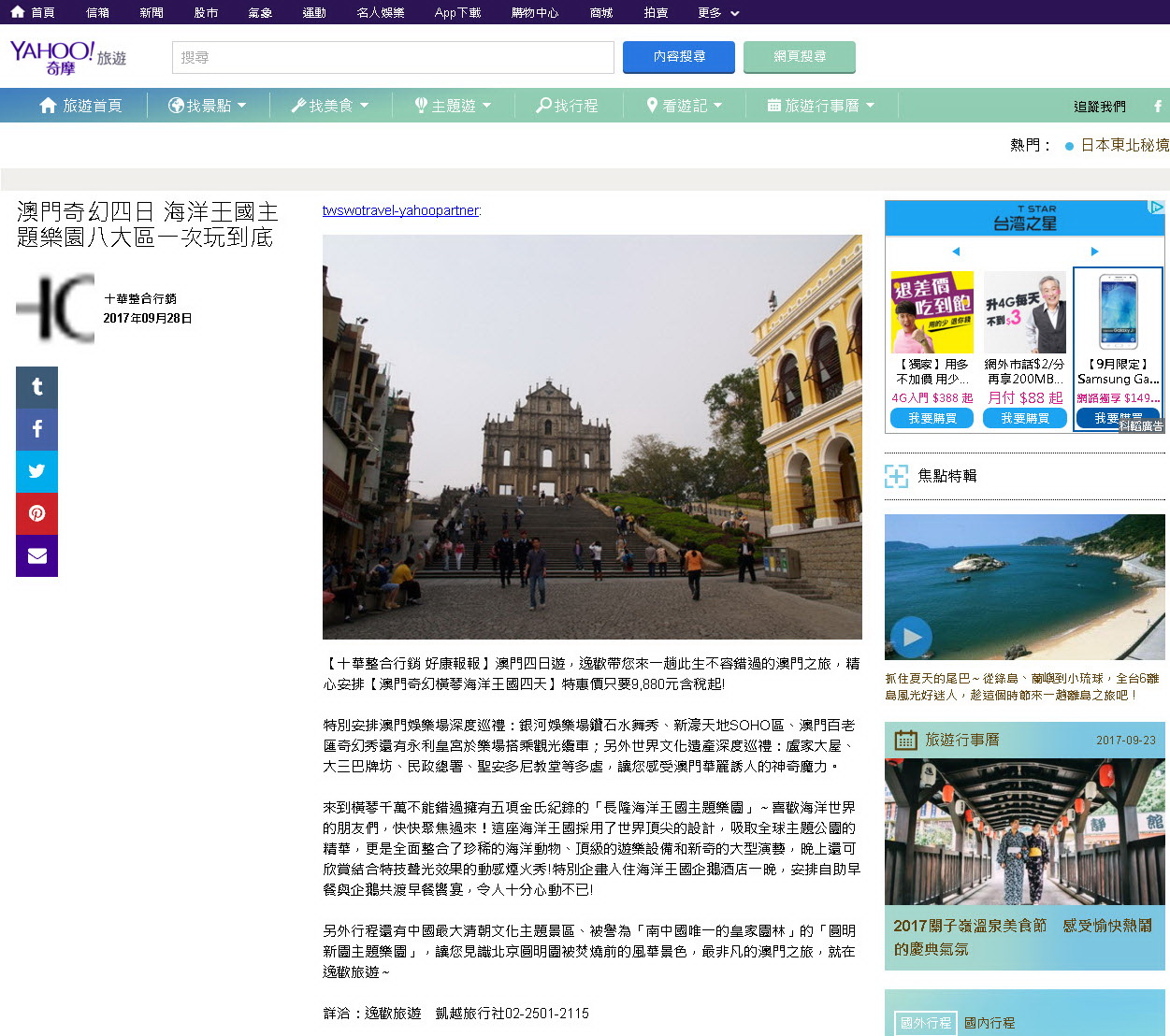Open 找行程 navigation item
1170x1036 pixels.
click(567, 106)
